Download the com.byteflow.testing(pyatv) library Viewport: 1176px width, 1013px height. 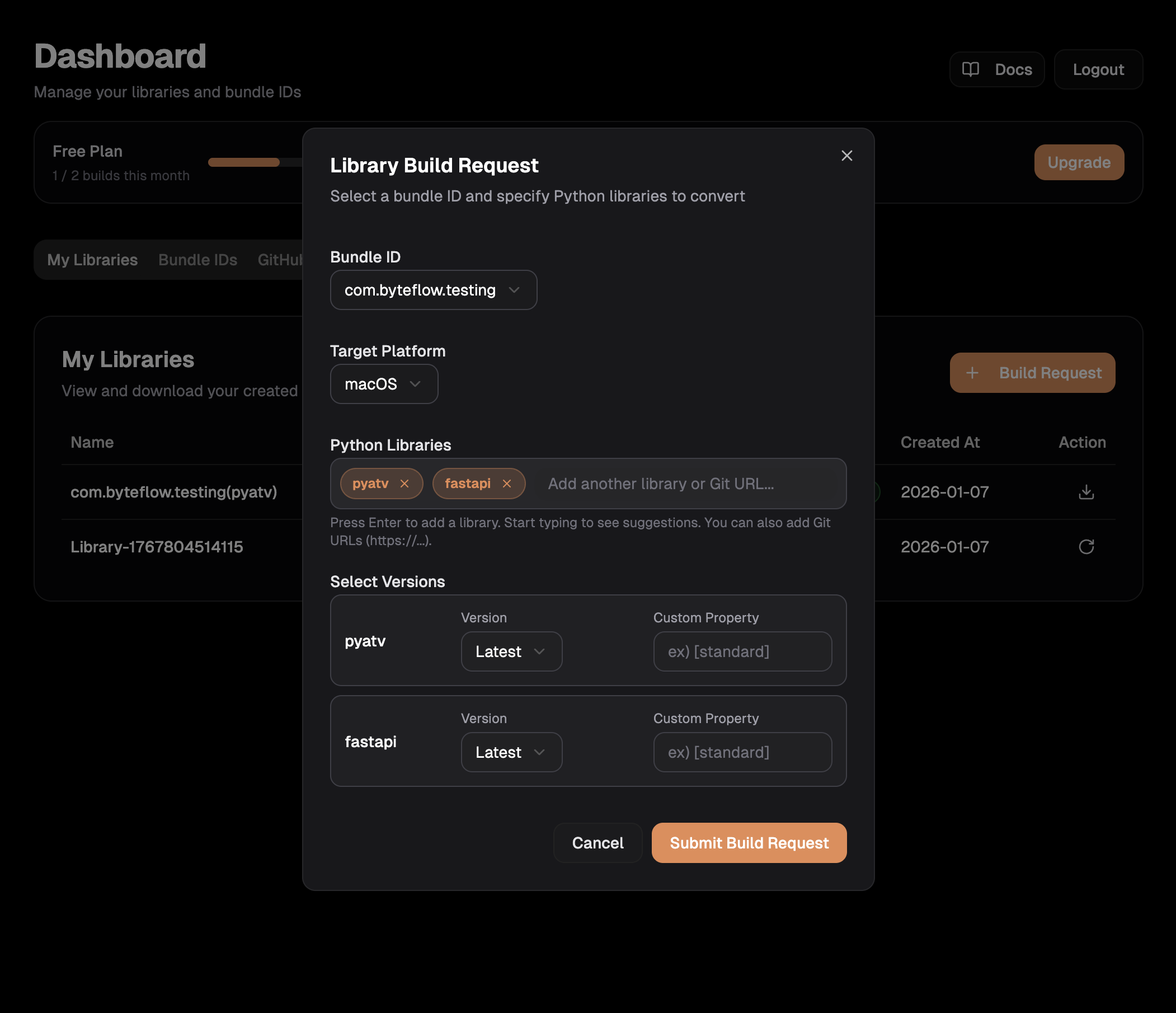pyautogui.click(x=1086, y=492)
